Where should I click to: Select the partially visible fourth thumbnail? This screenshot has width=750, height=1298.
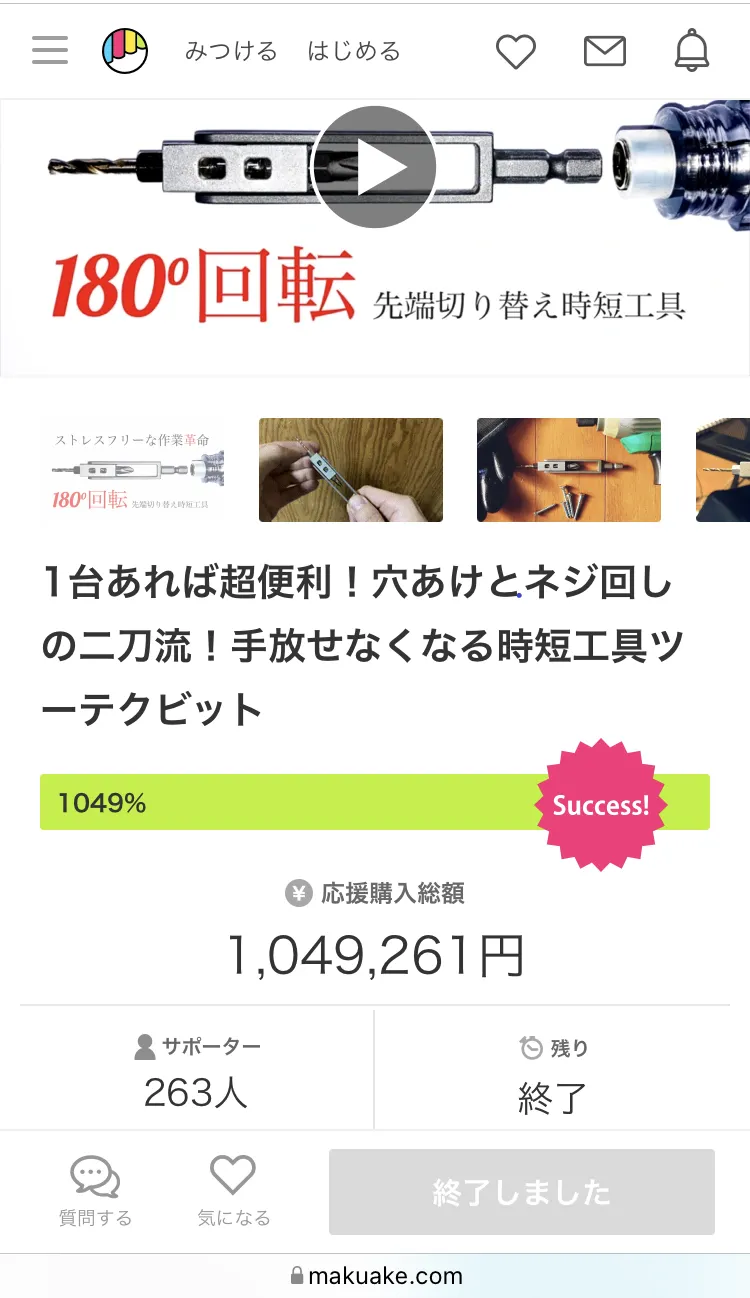[724, 470]
